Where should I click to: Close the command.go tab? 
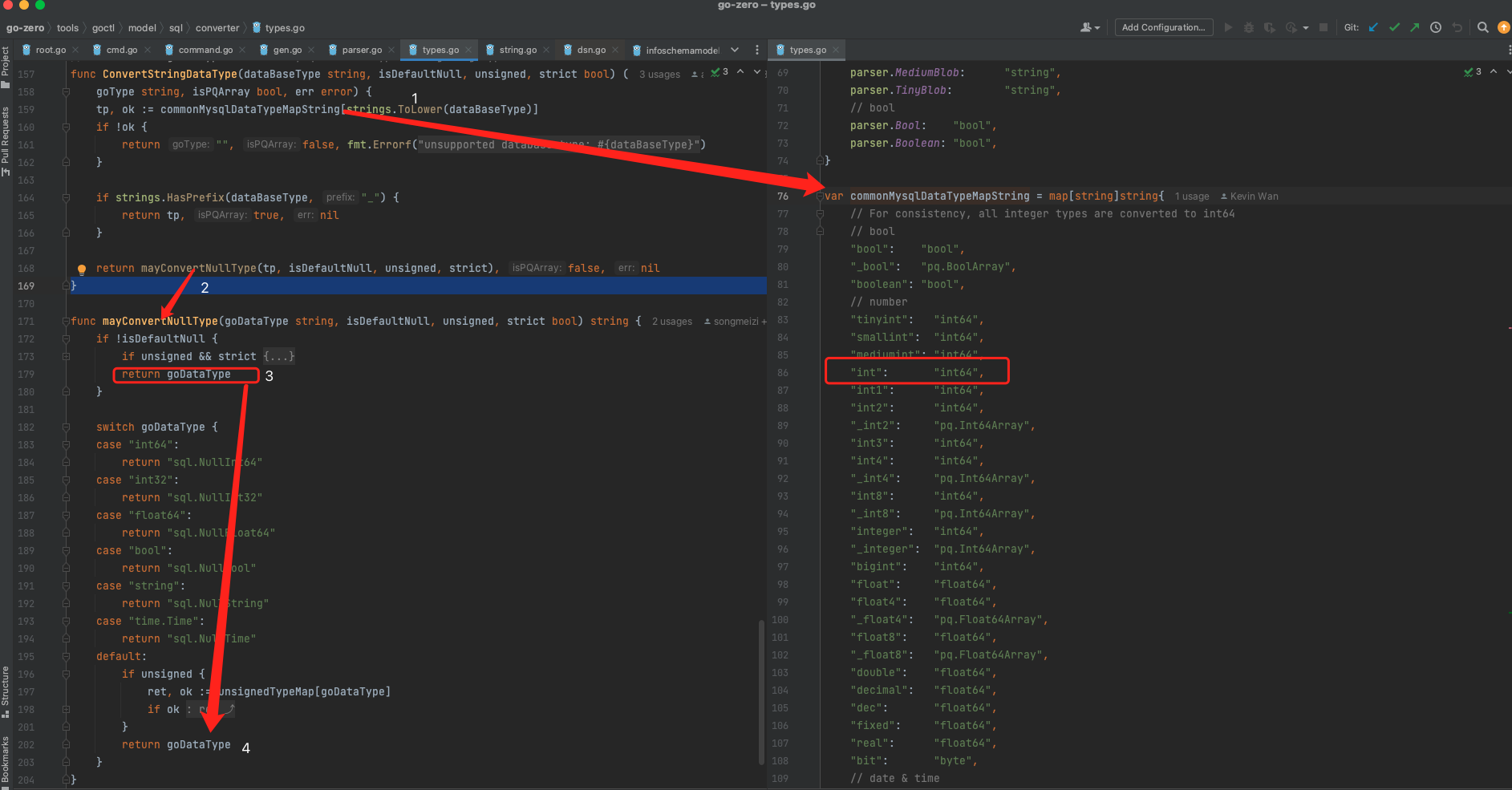[x=242, y=50]
